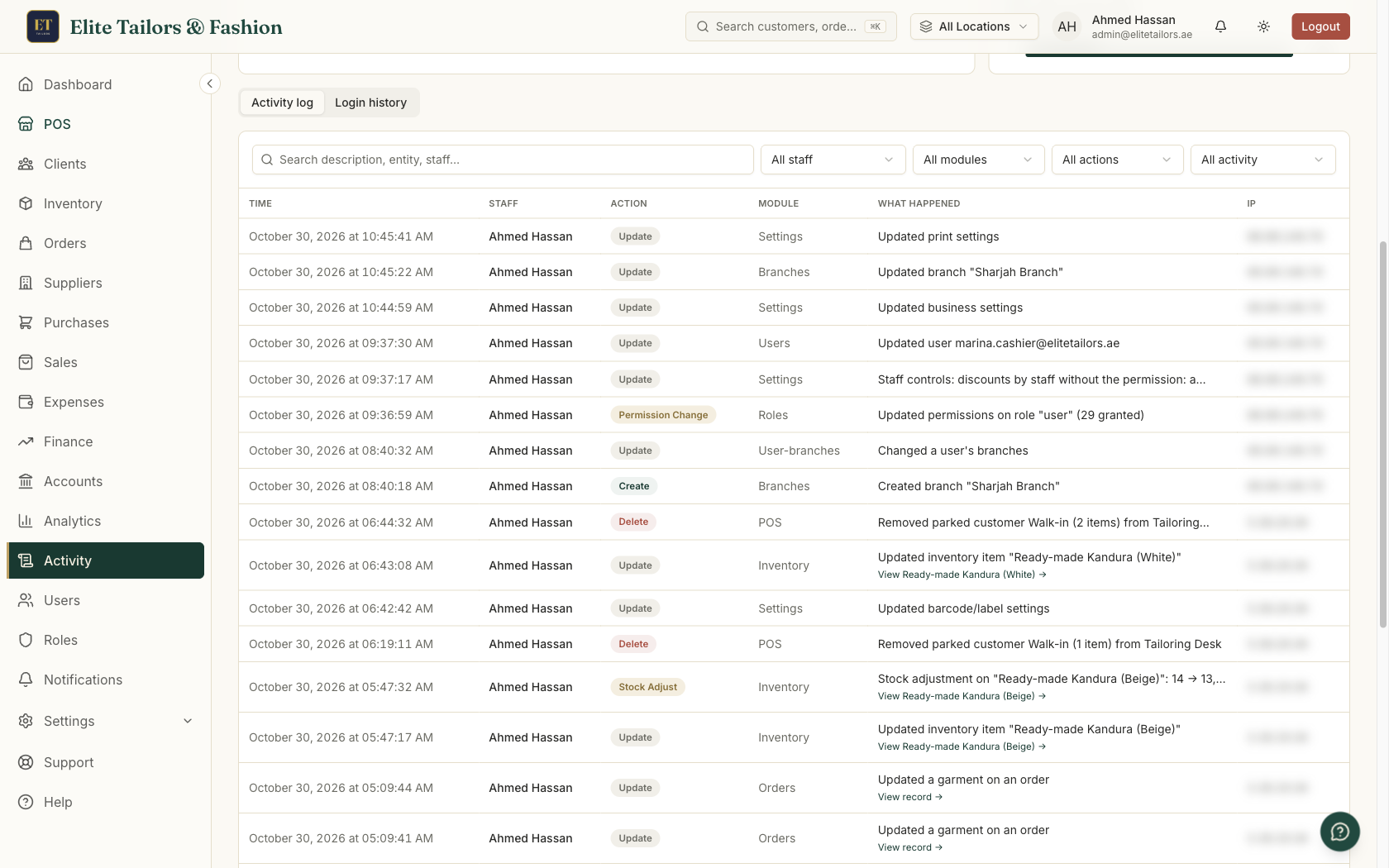Screen dimensions: 1389x868
Task: Open Finance trend icon
Action: 26,441
